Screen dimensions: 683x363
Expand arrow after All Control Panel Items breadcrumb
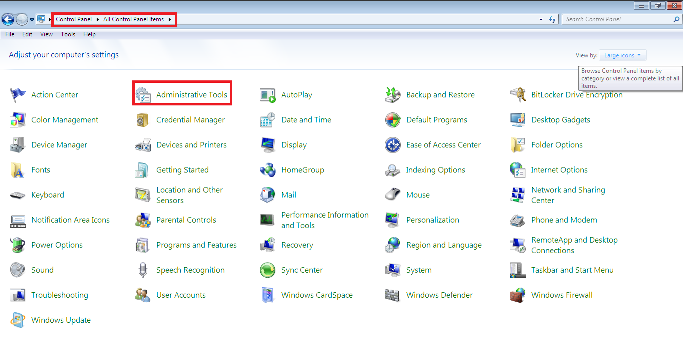pos(170,19)
